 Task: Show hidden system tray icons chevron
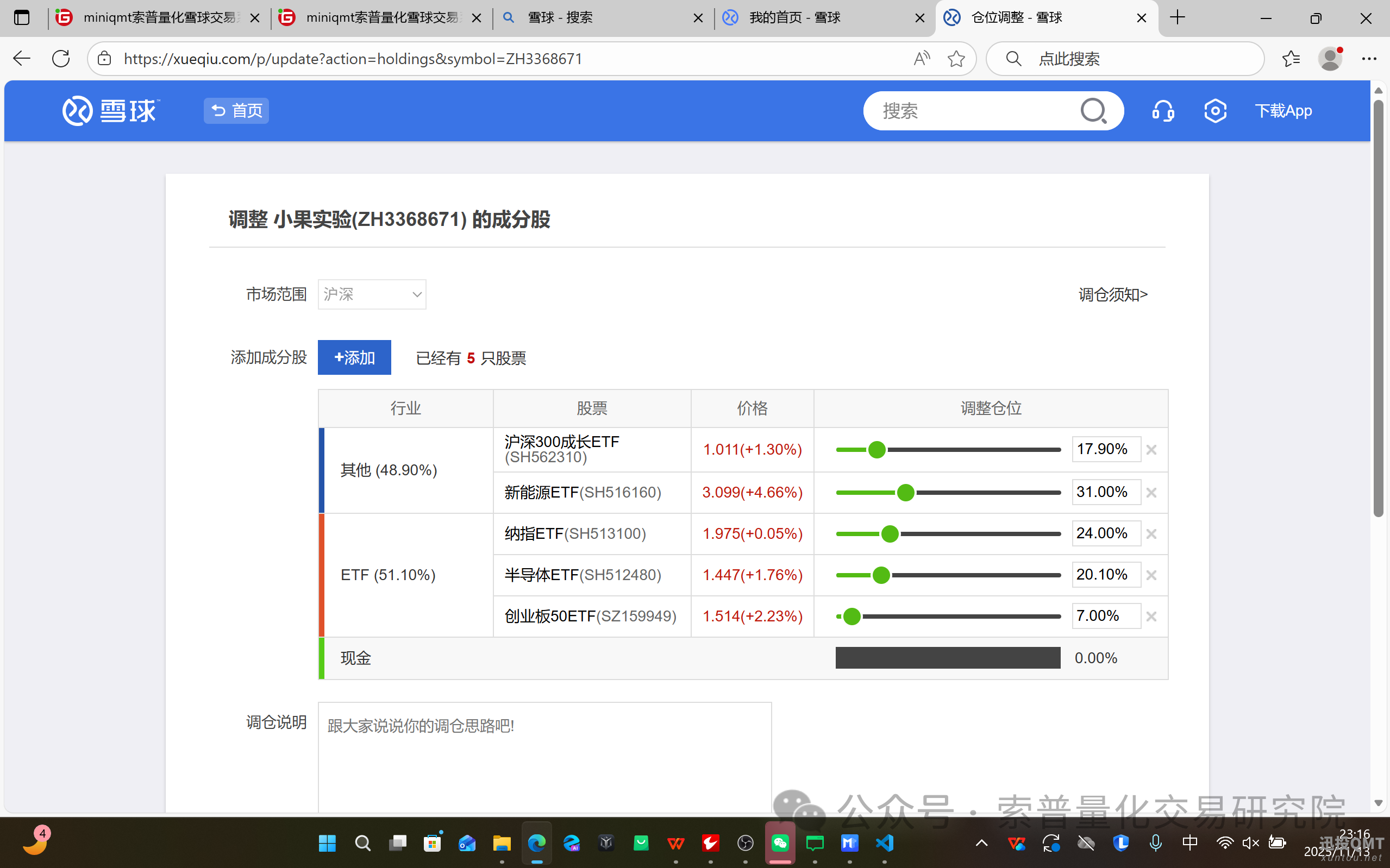pyautogui.click(x=981, y=842)
